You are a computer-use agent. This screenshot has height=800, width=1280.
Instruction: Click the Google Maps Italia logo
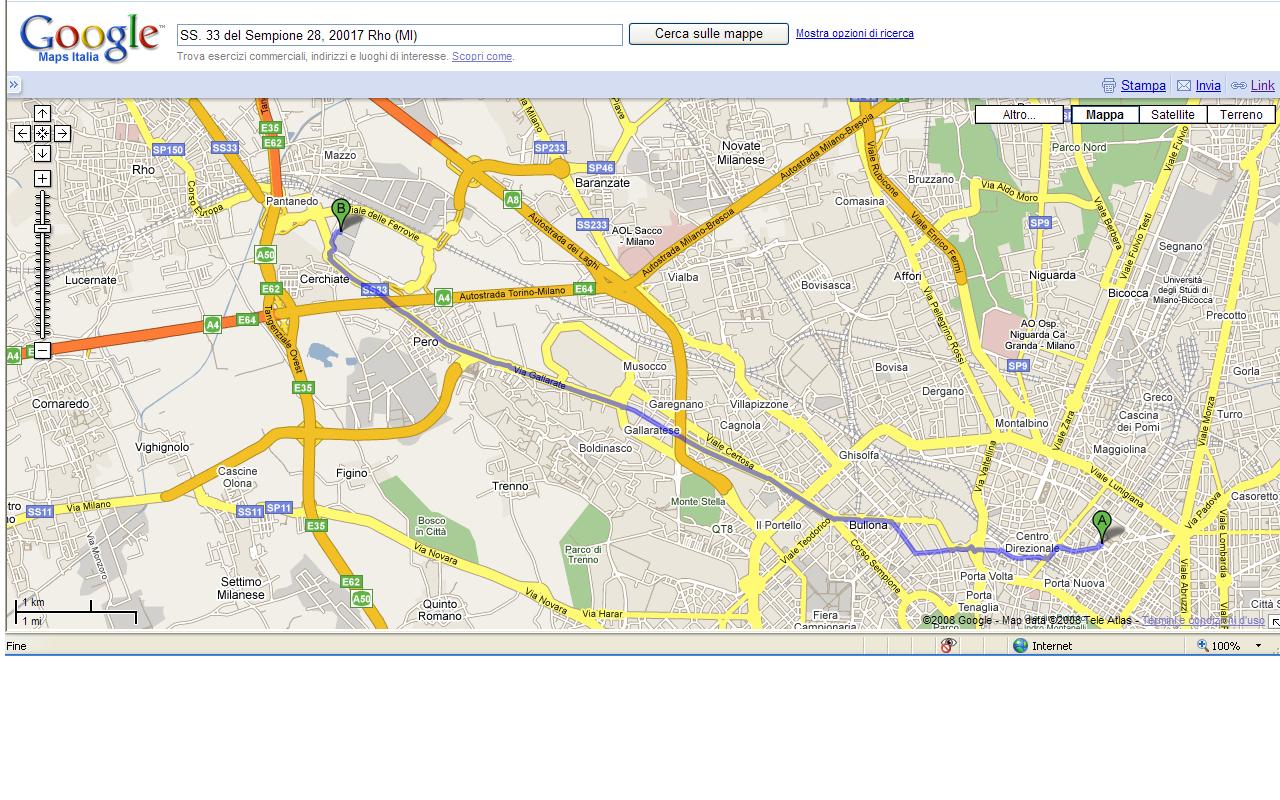click(x=90, y=38)
